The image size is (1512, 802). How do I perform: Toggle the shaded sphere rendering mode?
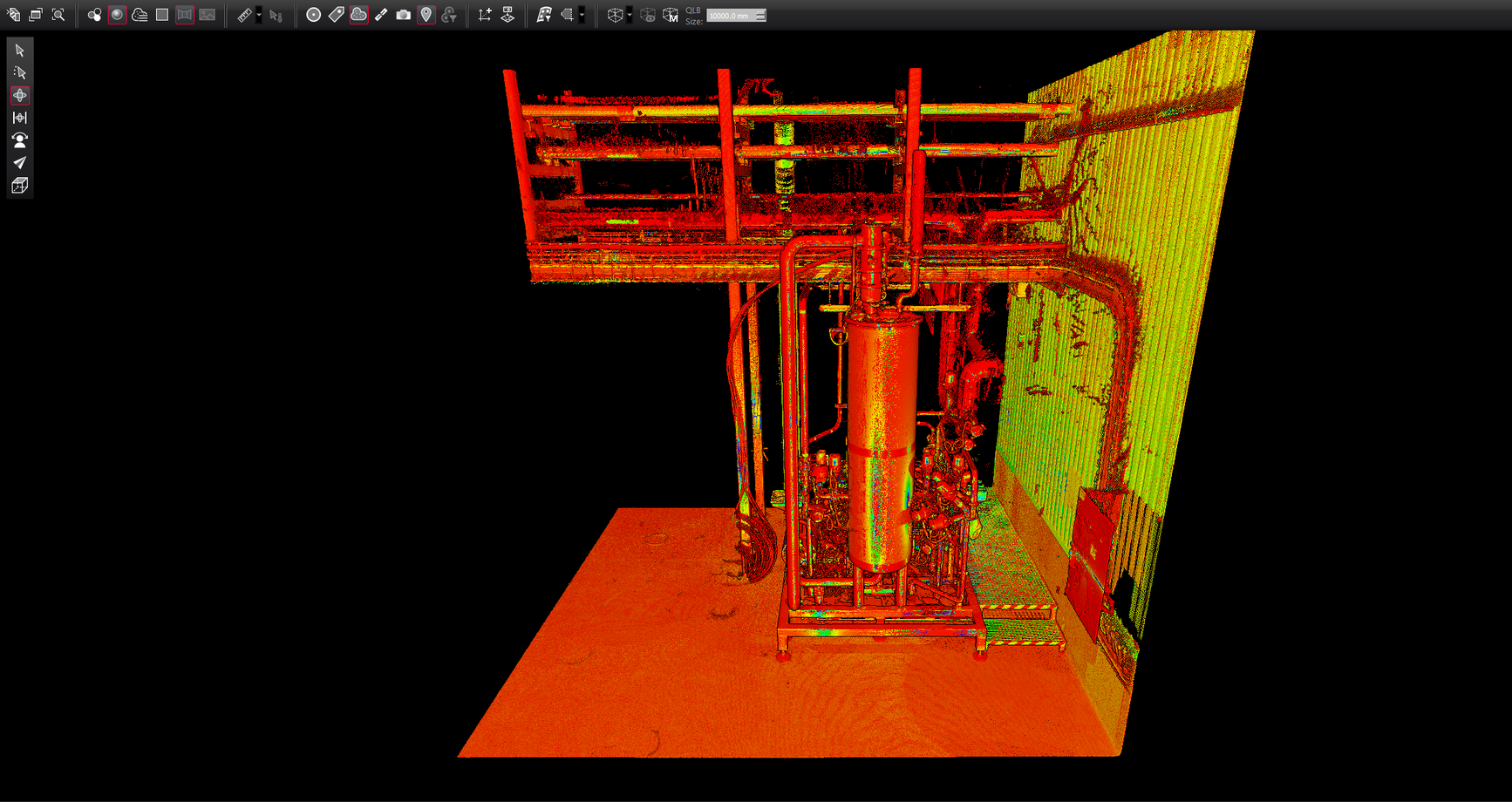click(117, 15)
